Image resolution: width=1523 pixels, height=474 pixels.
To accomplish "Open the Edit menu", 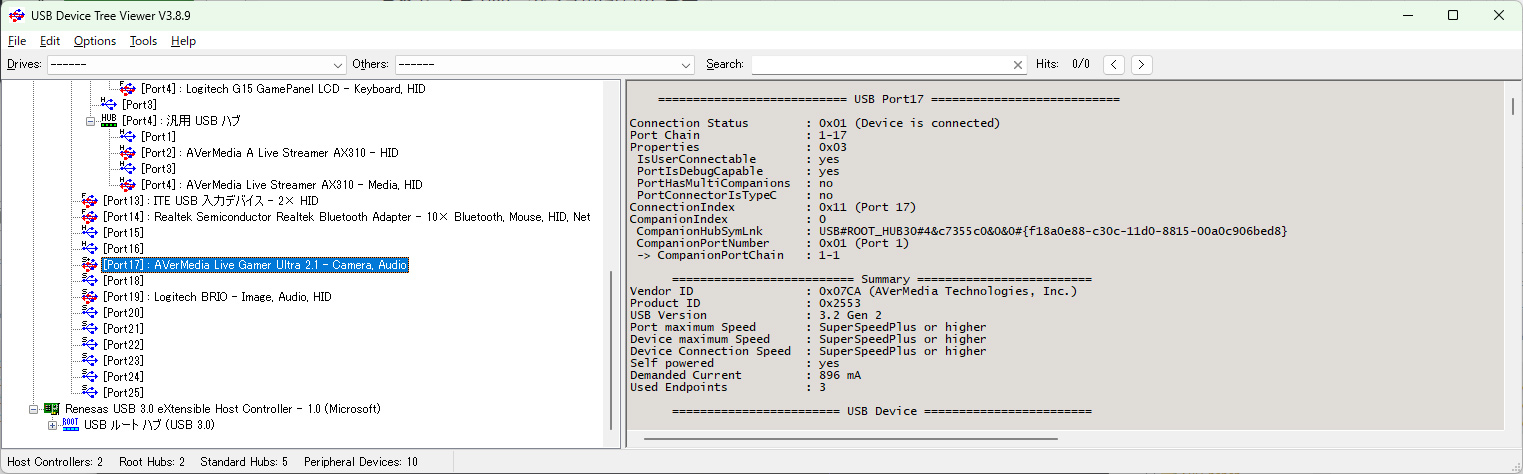I will (x=50, y=41).
